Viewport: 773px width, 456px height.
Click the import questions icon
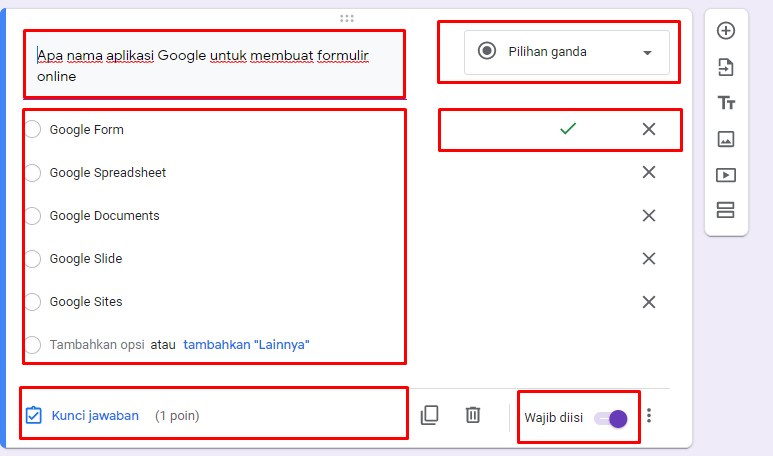pos(726,67)
